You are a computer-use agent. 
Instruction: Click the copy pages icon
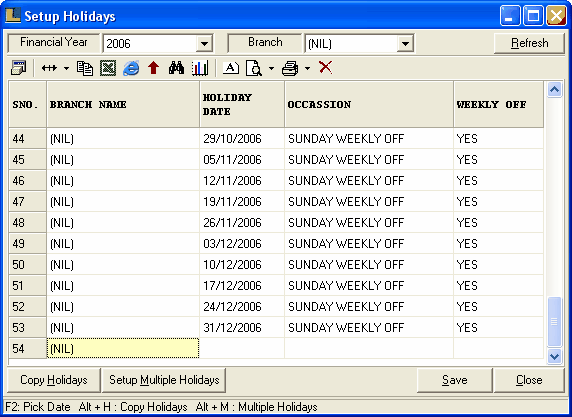(85, 68)
